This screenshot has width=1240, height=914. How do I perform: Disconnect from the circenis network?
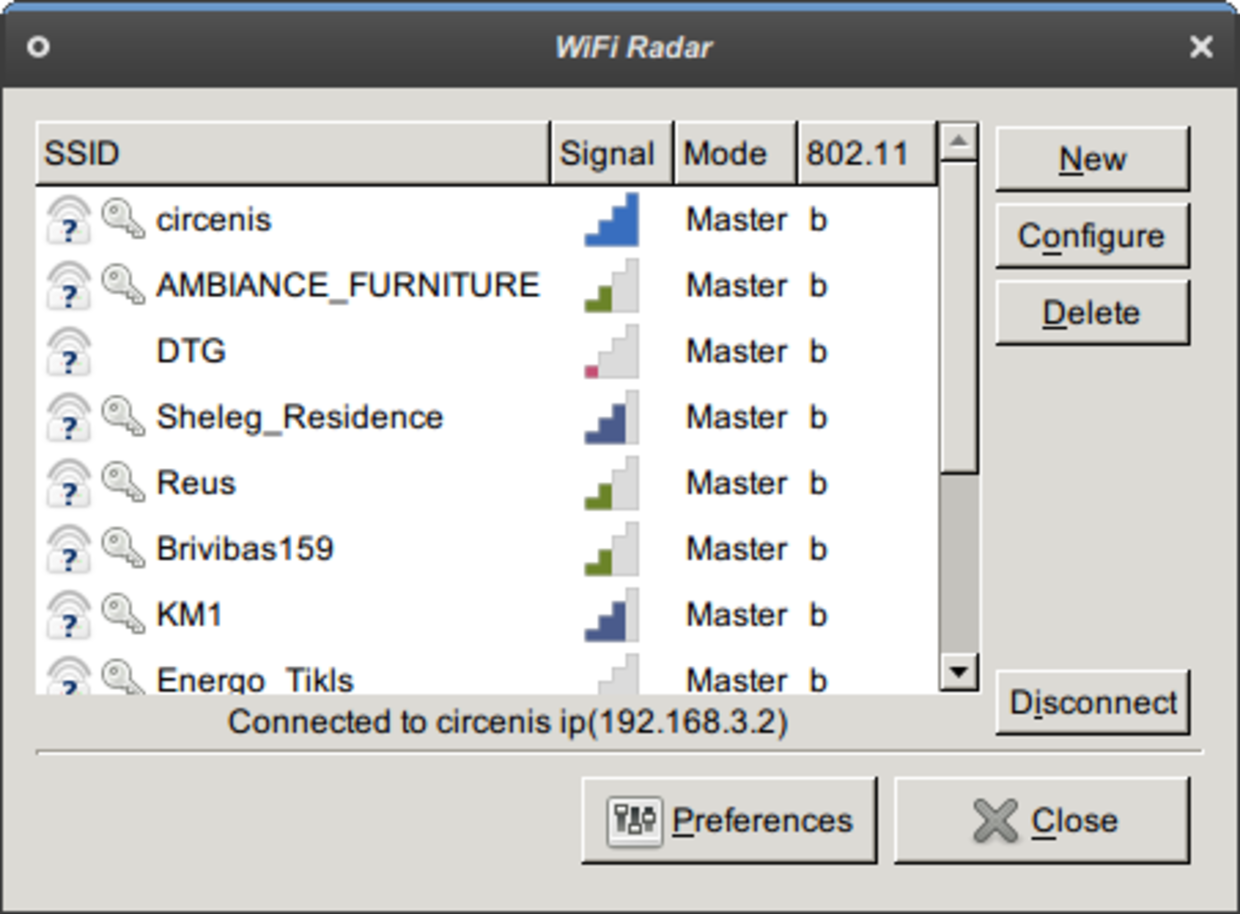[1092, 703]
